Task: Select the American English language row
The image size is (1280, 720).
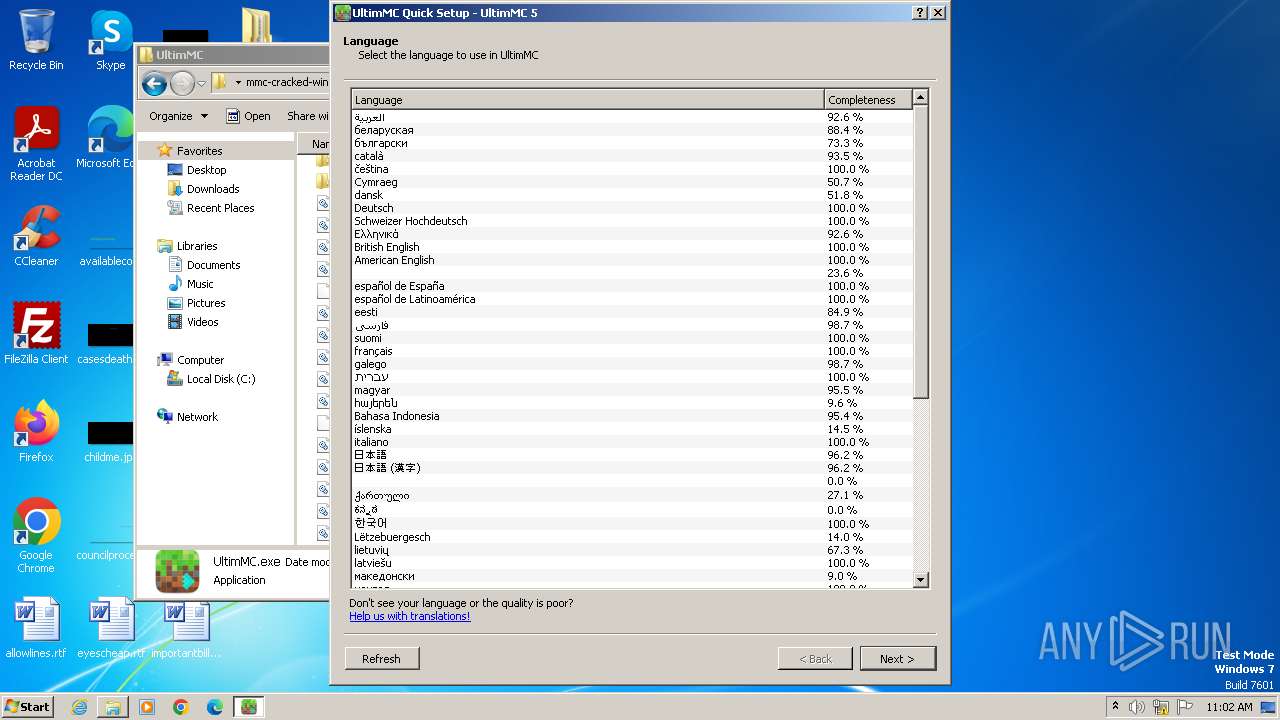Action: [632, 260]
